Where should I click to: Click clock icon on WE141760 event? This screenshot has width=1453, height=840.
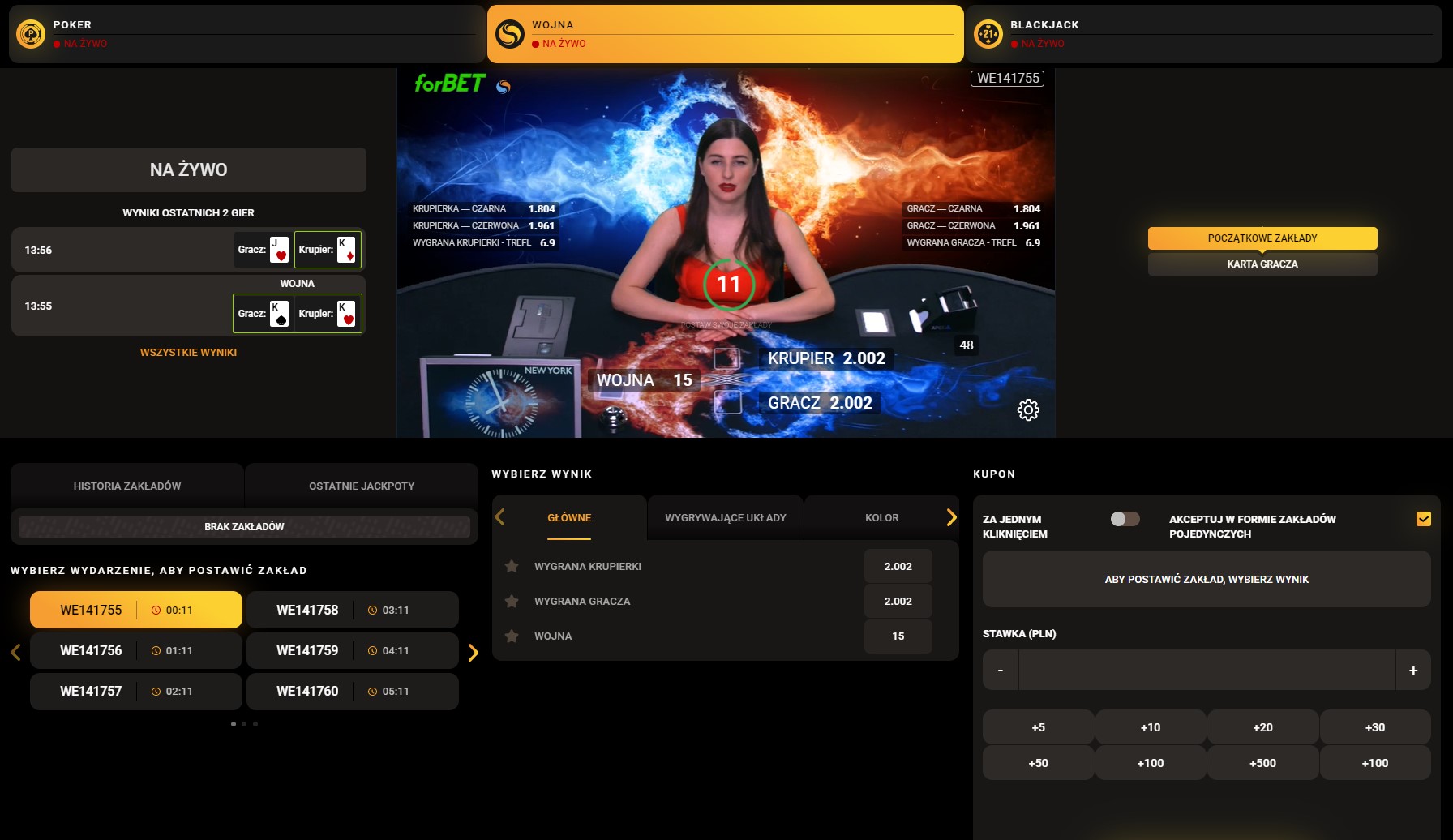click(372, 691)
